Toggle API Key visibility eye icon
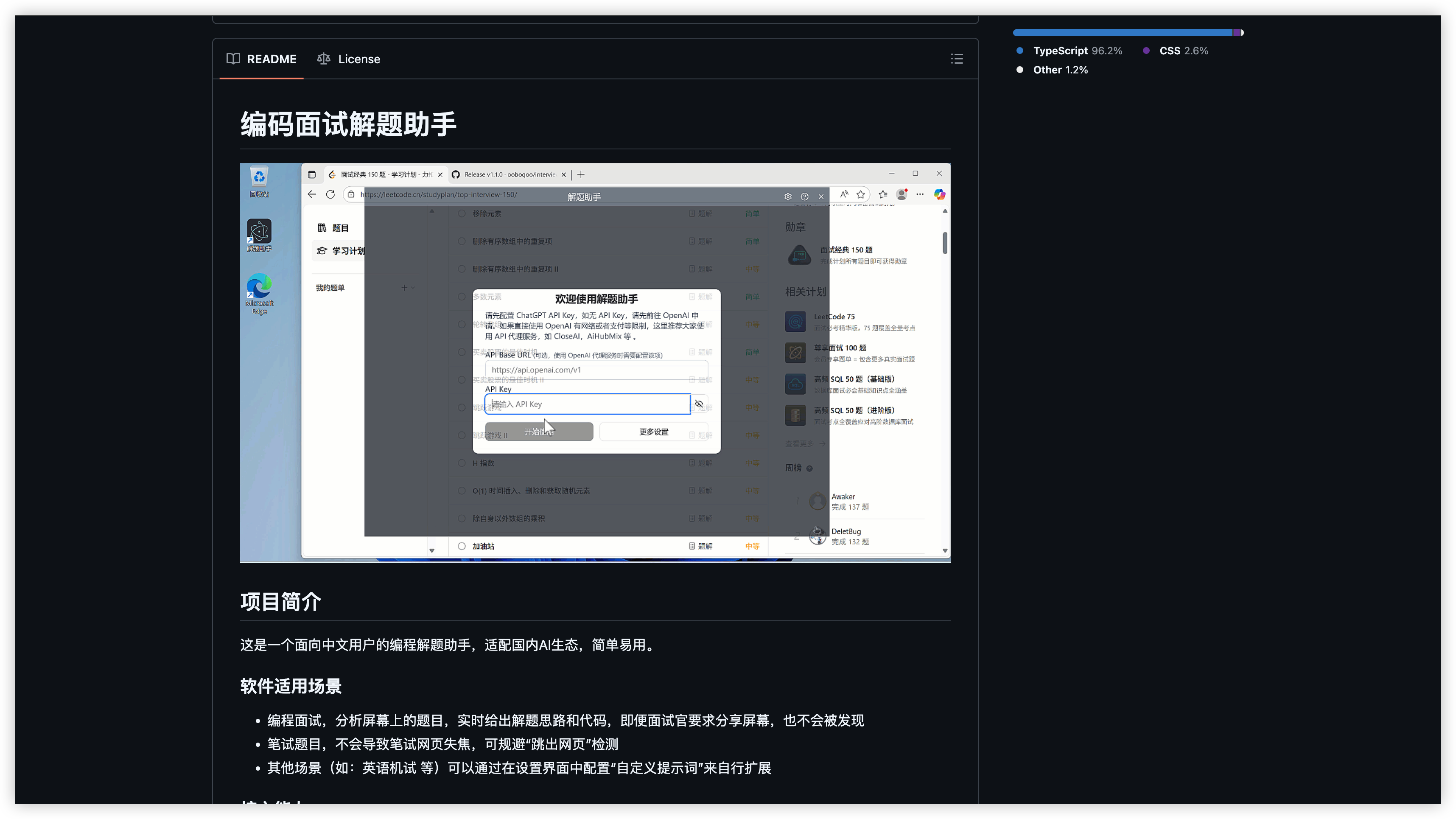 (x=699, y=404)
